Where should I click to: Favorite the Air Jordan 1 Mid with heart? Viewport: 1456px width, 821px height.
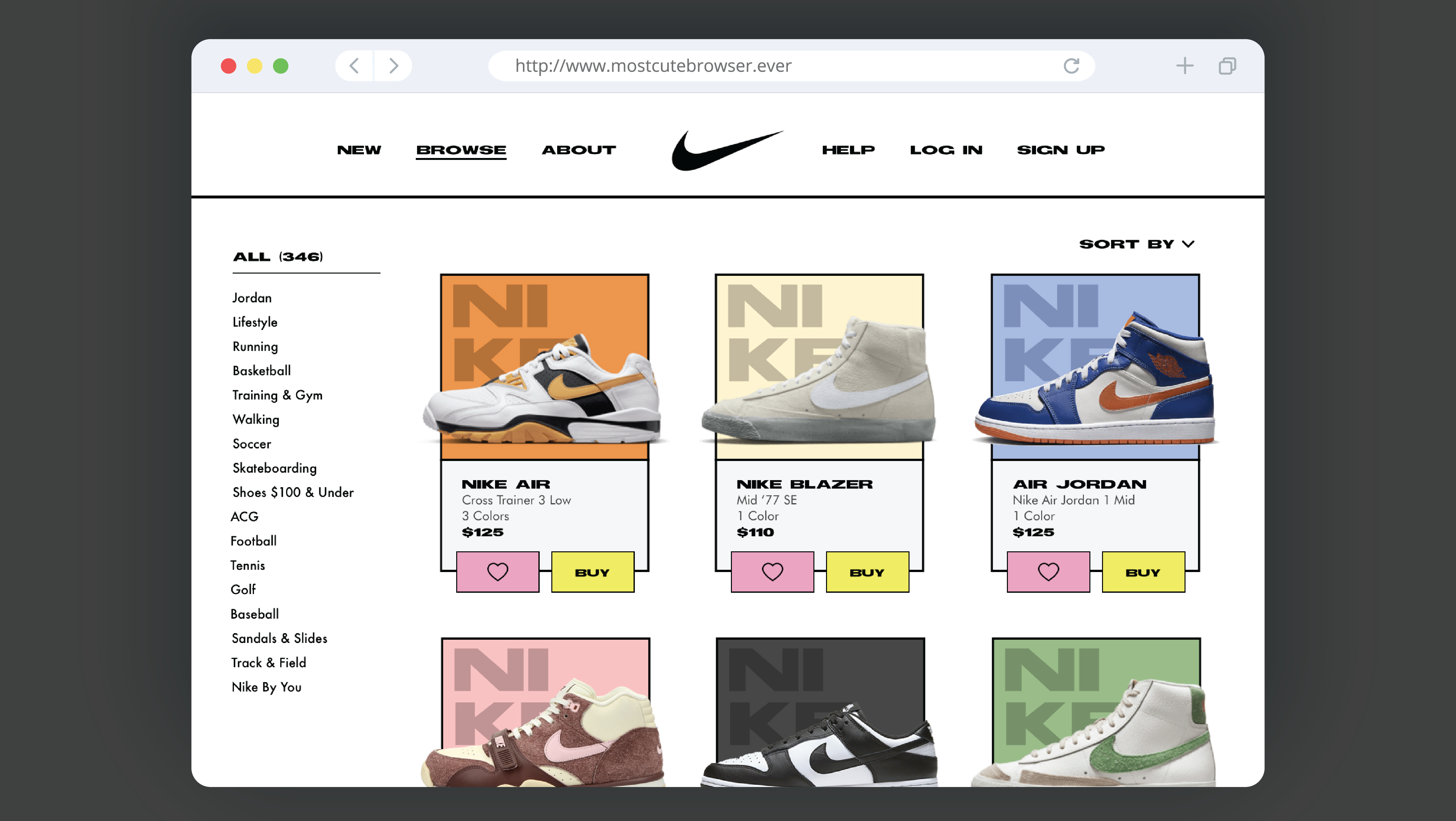[x=1048, y=572]
